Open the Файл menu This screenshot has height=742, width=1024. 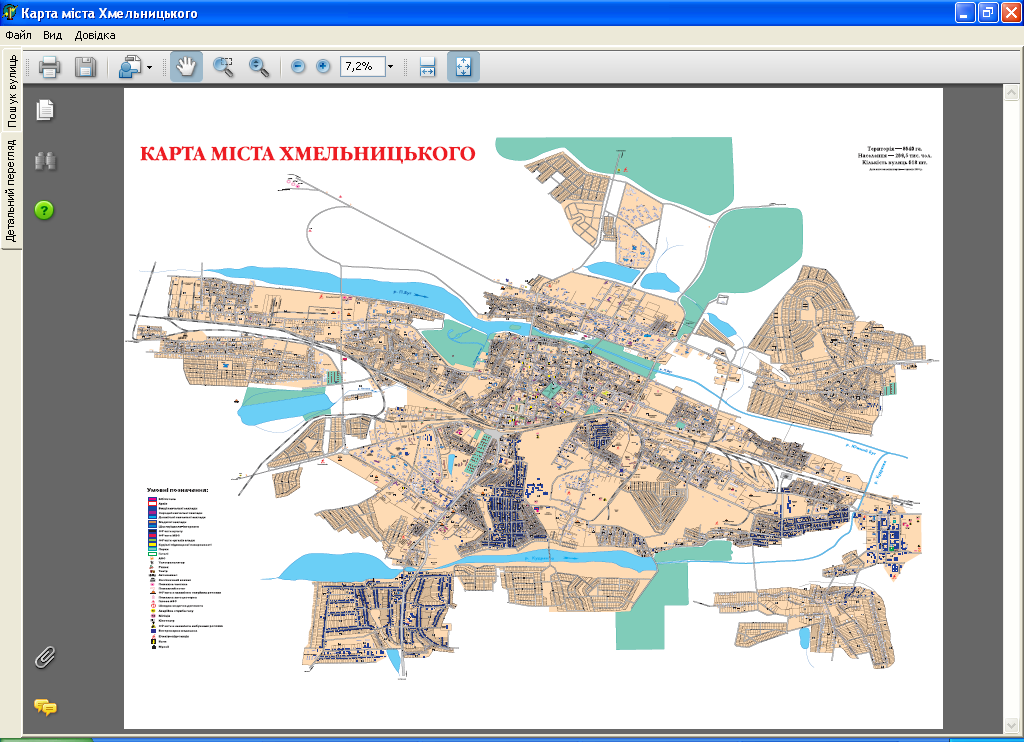tap(19, 35)
